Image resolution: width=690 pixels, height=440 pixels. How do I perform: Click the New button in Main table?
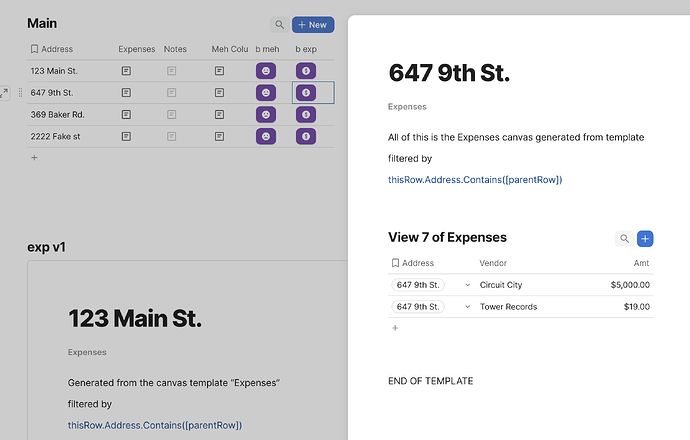313,25
